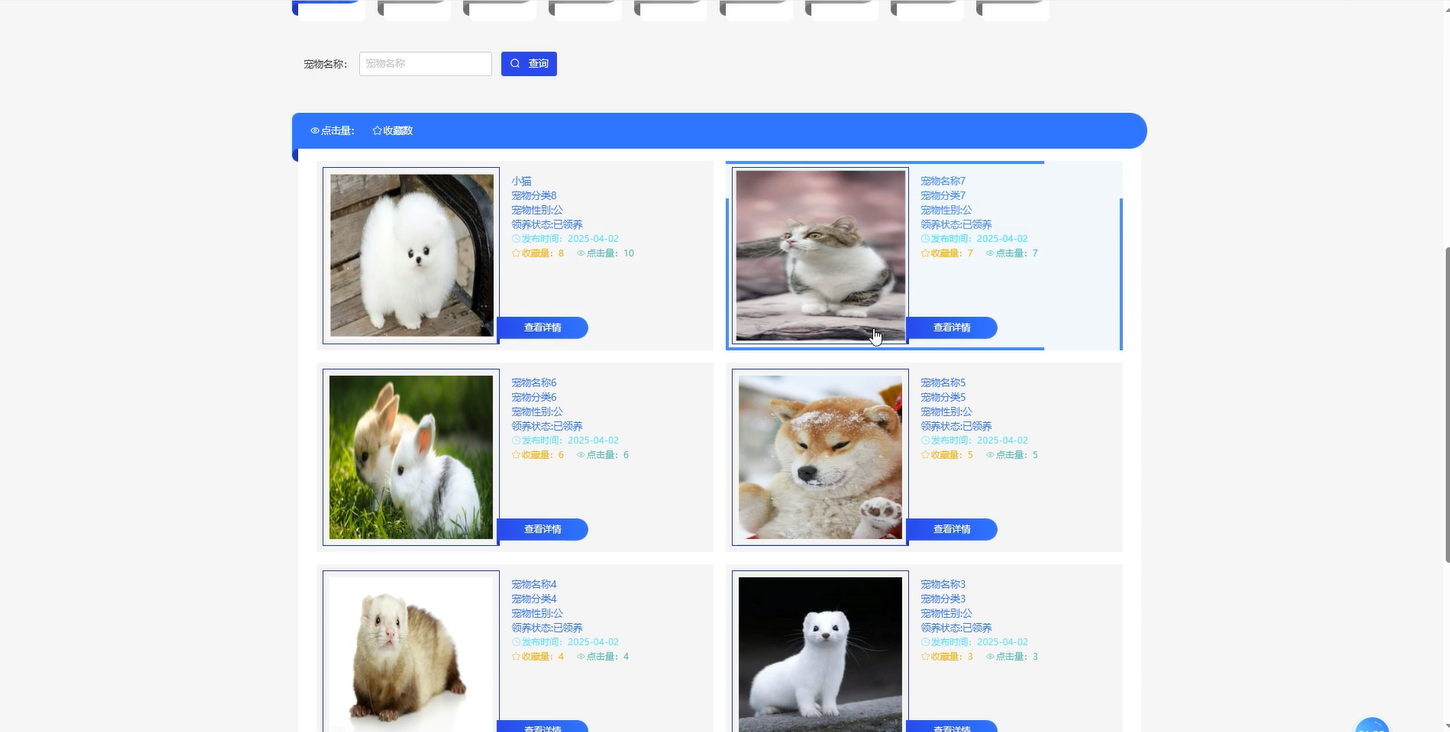1450x732 pixels.
Task: Click the category text 宠物分类3
Action: pyautogui.click(x=943, y=599)
